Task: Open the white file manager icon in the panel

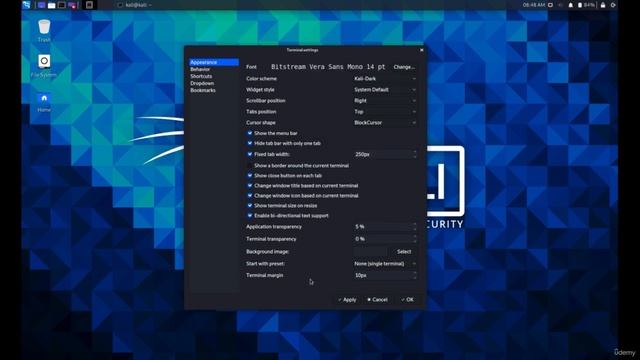Action: pyautogui.click(x=51, y=5)
